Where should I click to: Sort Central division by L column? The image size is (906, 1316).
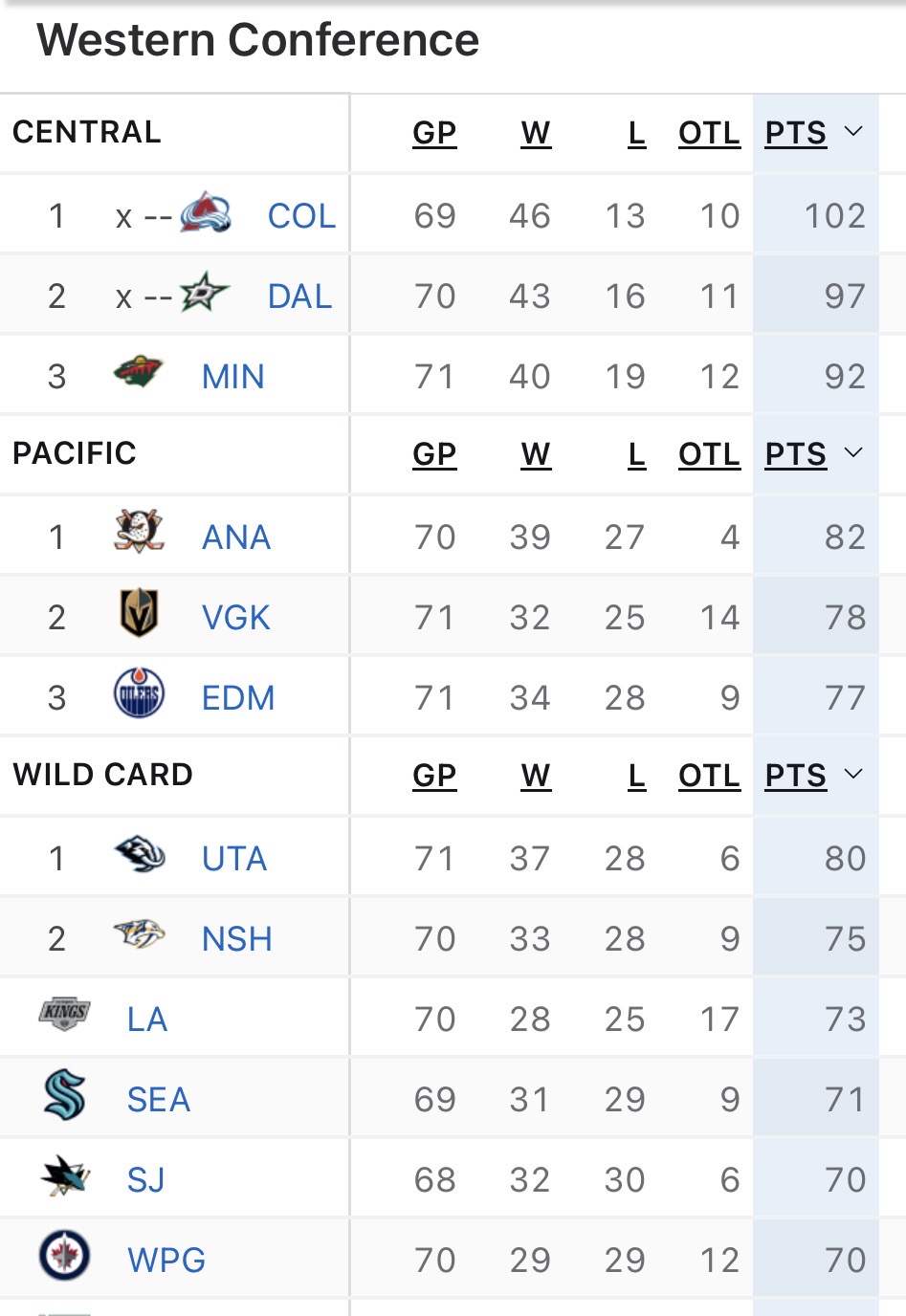click(x=636, y=133)
